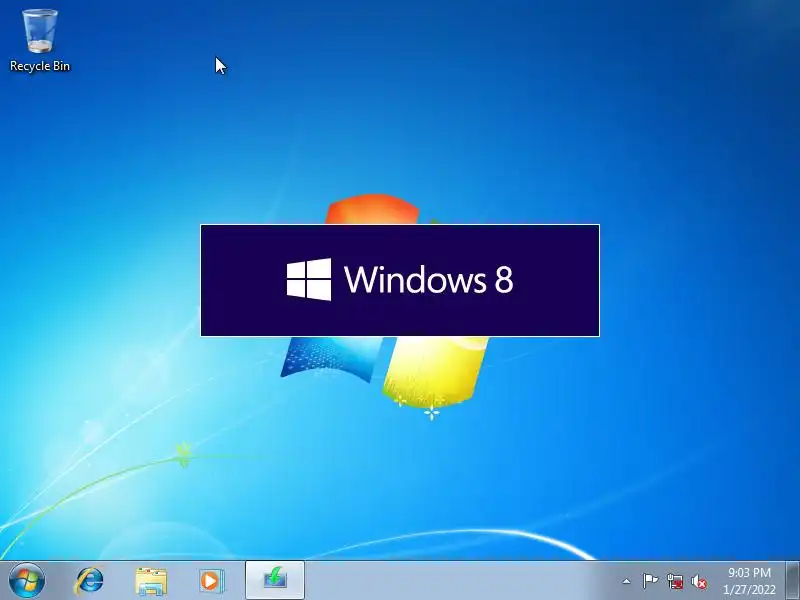
Task: Launch Internet Explorer from the taskbar
Action: [89, 581]
